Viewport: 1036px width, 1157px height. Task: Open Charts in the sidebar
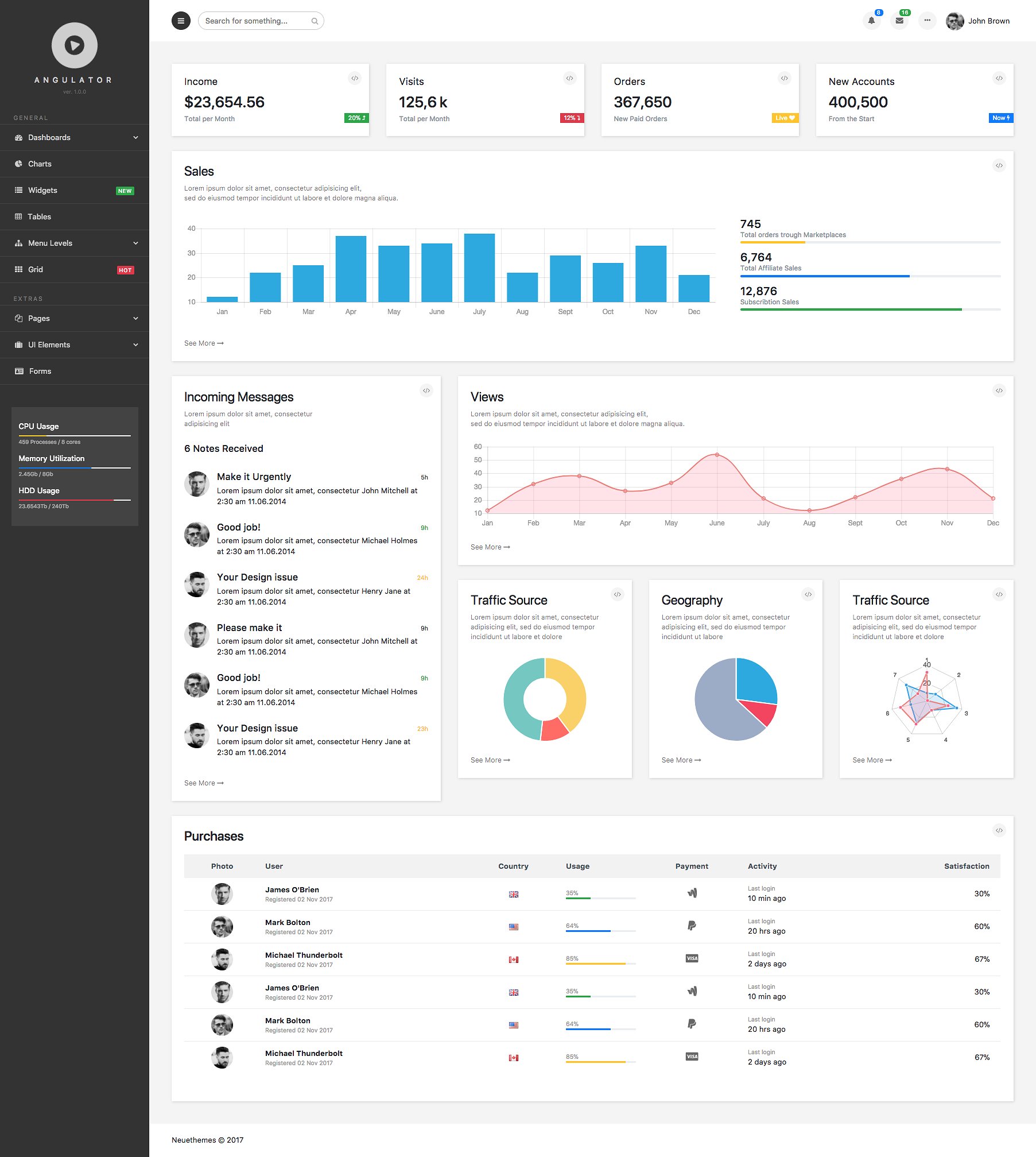[75, 164]
